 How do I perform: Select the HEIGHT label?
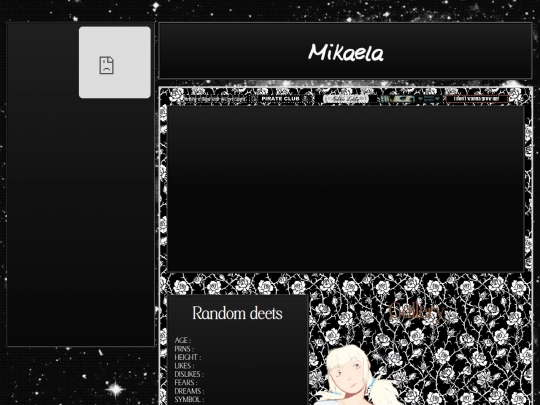click(x=187, y=357)
